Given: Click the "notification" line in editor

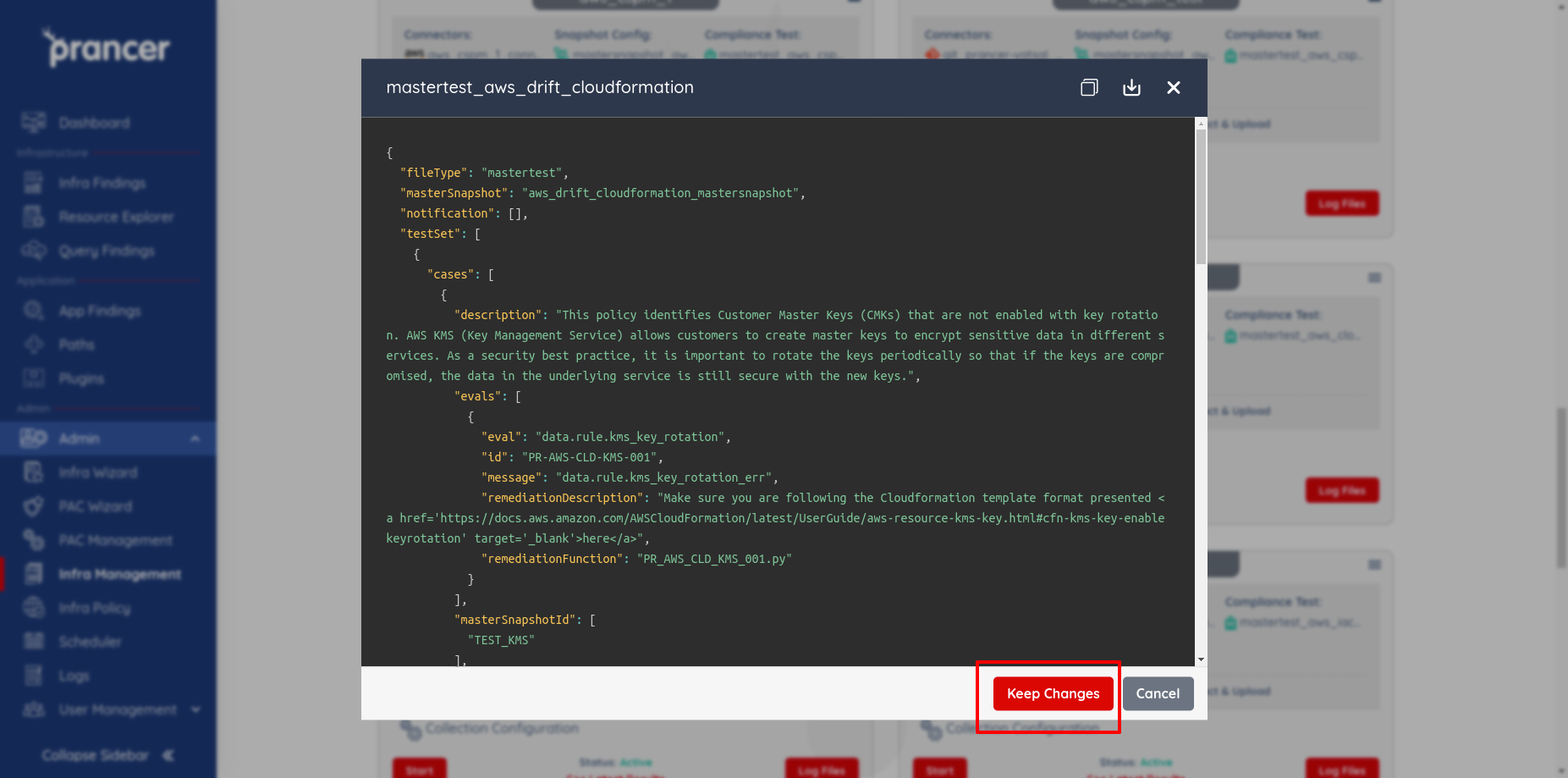Looking at the screenshot, I should click(x=464, y=213).
